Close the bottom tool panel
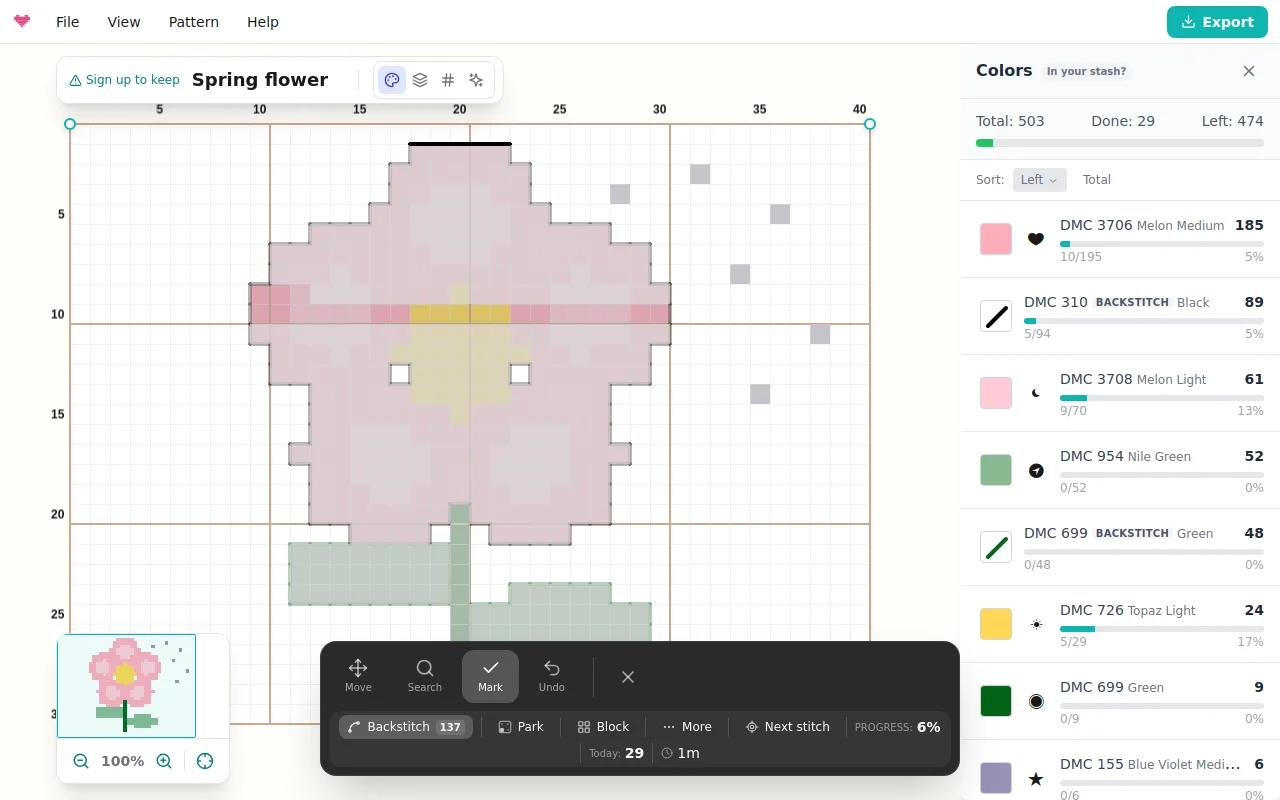The height and width of the screenshot is (800, 1280). tap(628, 677)
